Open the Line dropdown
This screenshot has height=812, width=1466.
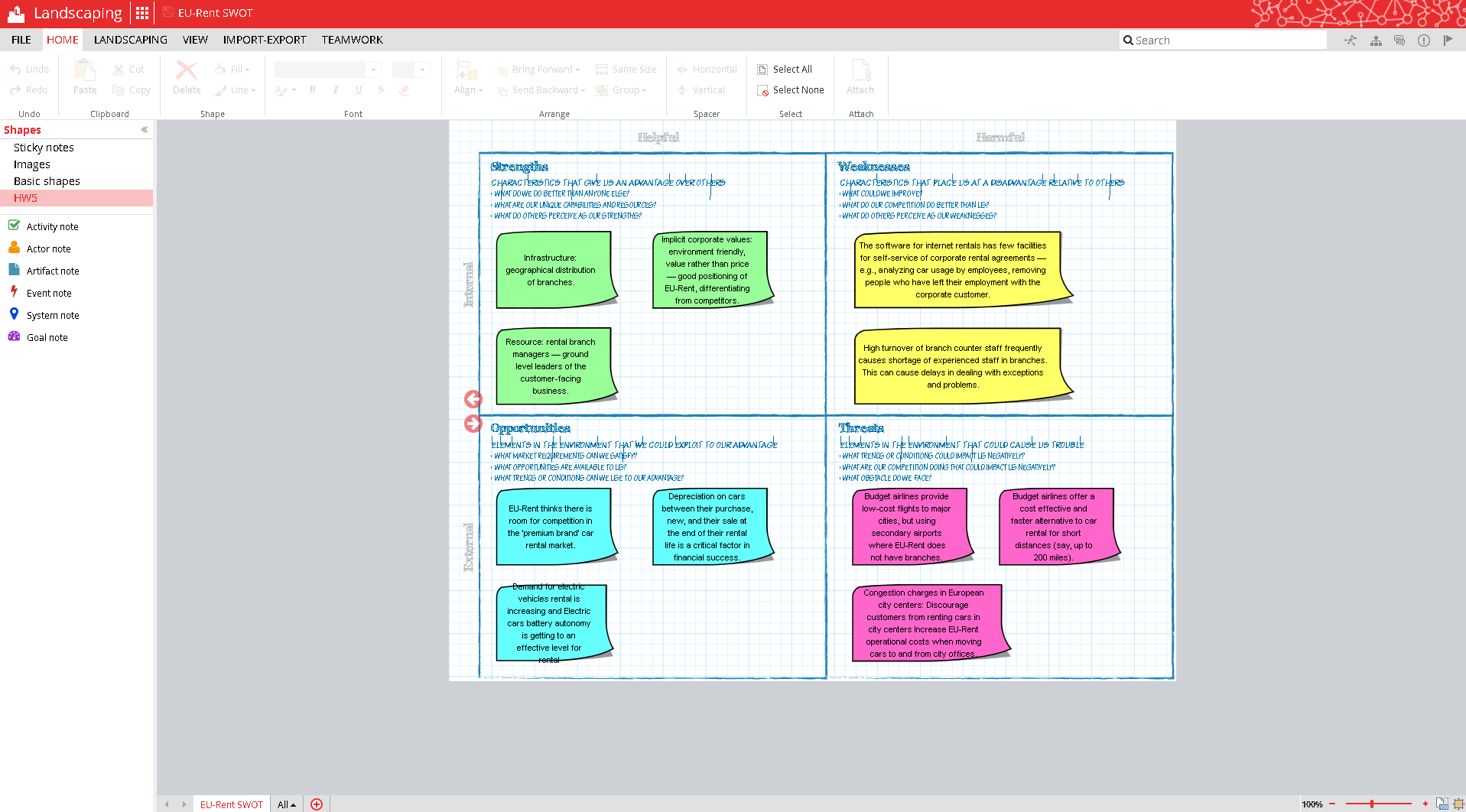point(235,90)
